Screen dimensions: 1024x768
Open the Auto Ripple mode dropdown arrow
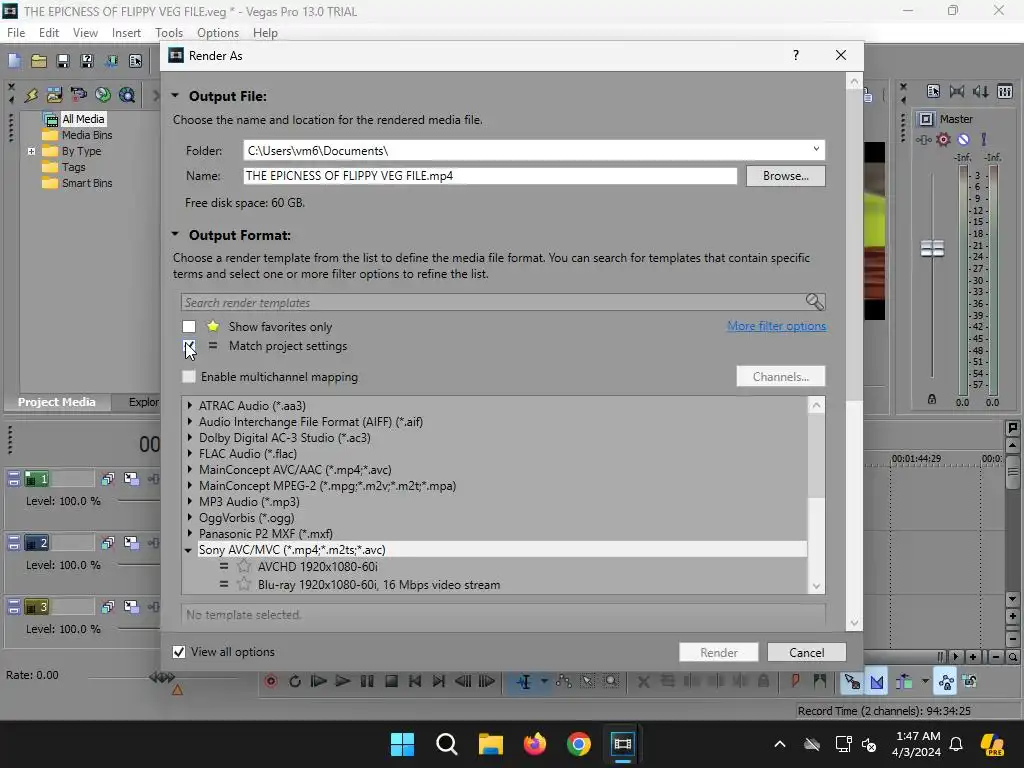[x=925, y=681]
